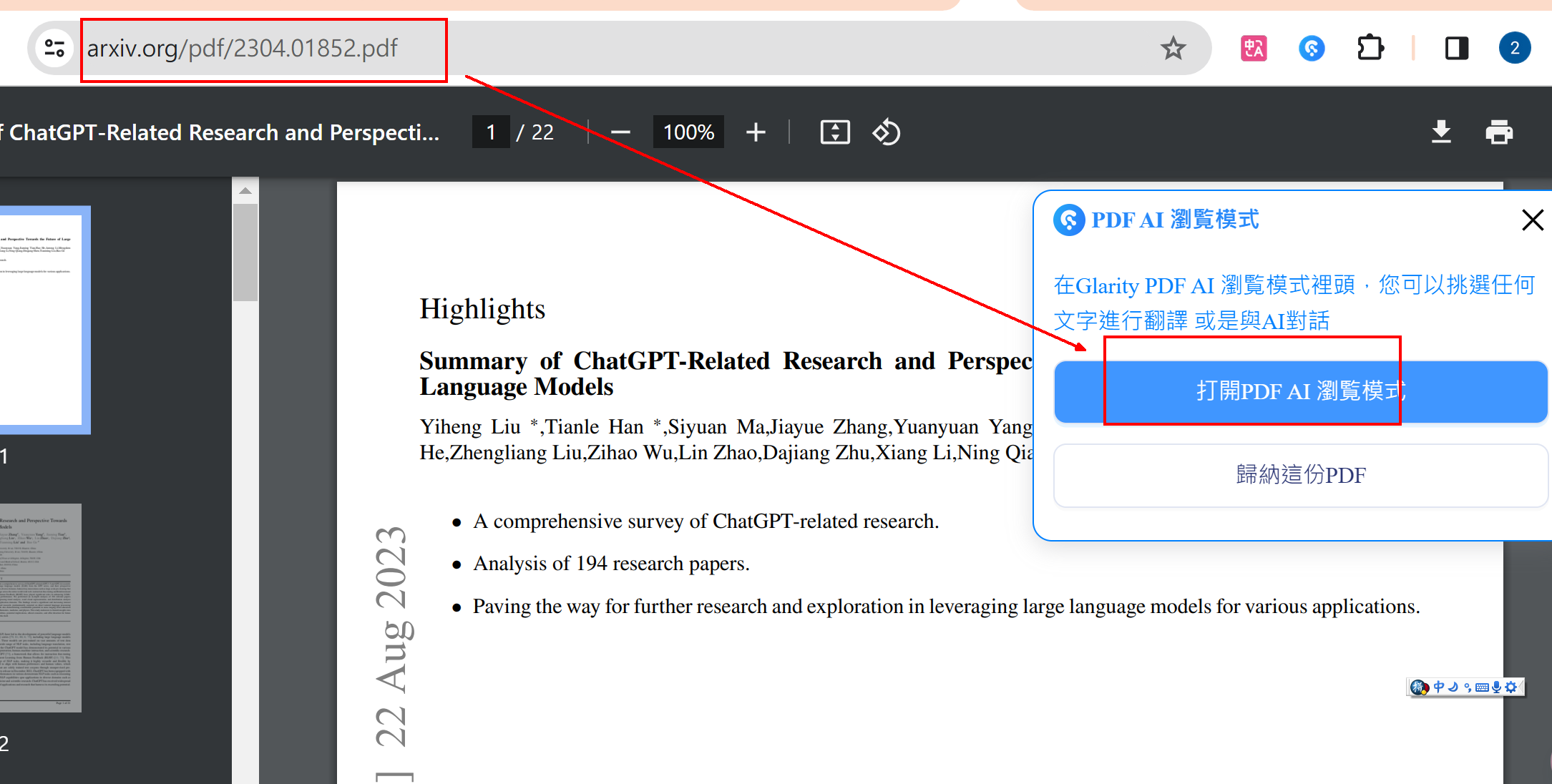The image size is (1552, 784).
Task: Click the page number input field
Action: [491, 132]
